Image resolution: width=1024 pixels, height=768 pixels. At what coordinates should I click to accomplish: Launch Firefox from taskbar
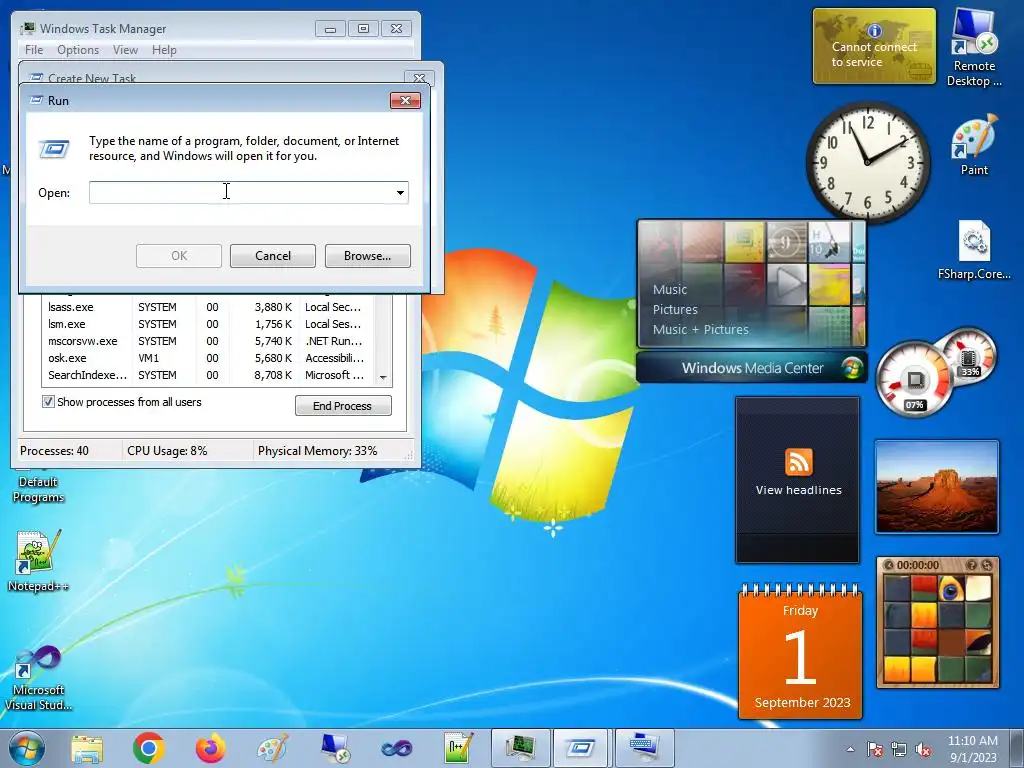(x=210, y=748)
